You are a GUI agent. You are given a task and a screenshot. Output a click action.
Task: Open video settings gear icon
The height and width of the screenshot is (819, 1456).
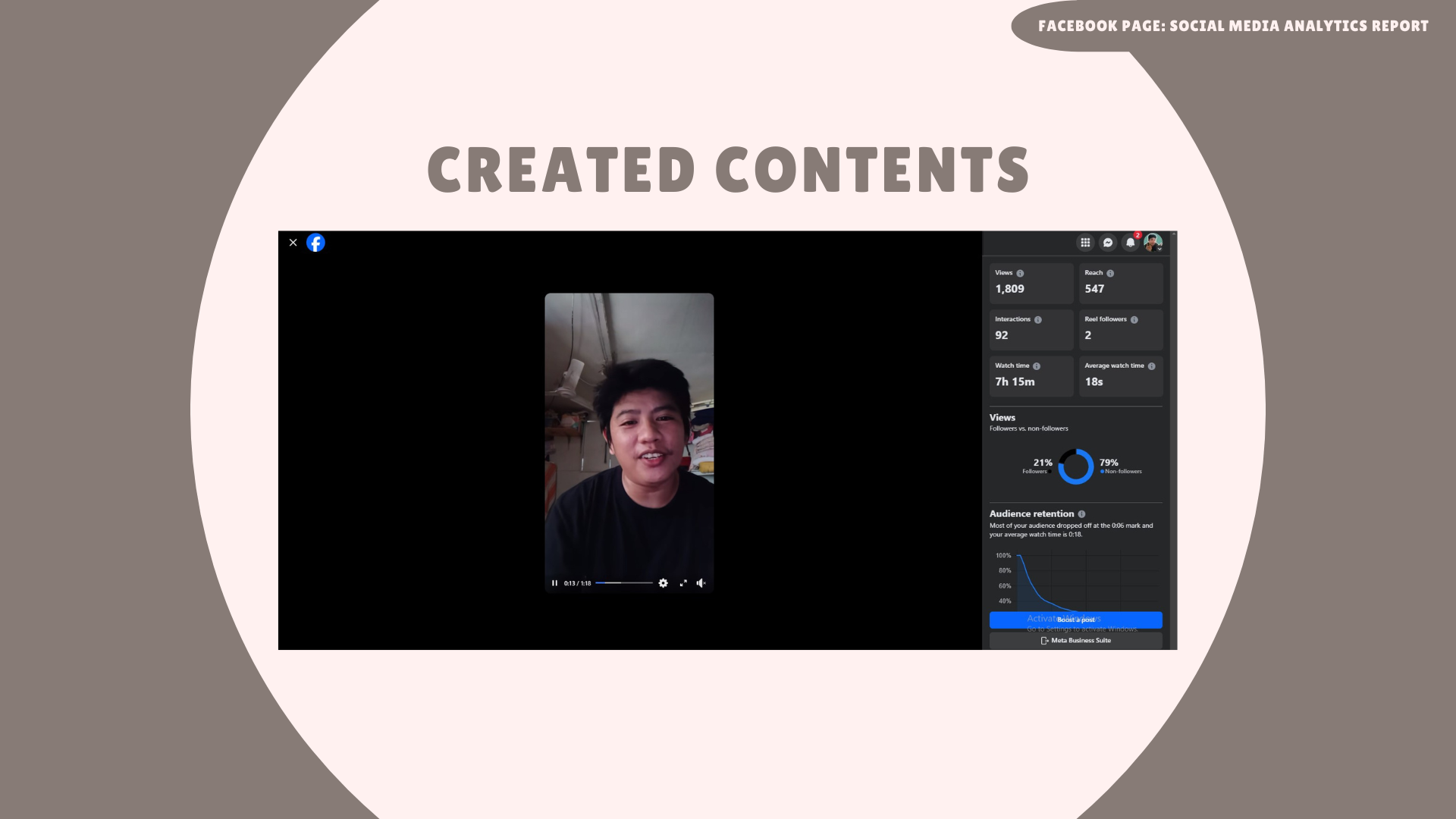point(664,583)
